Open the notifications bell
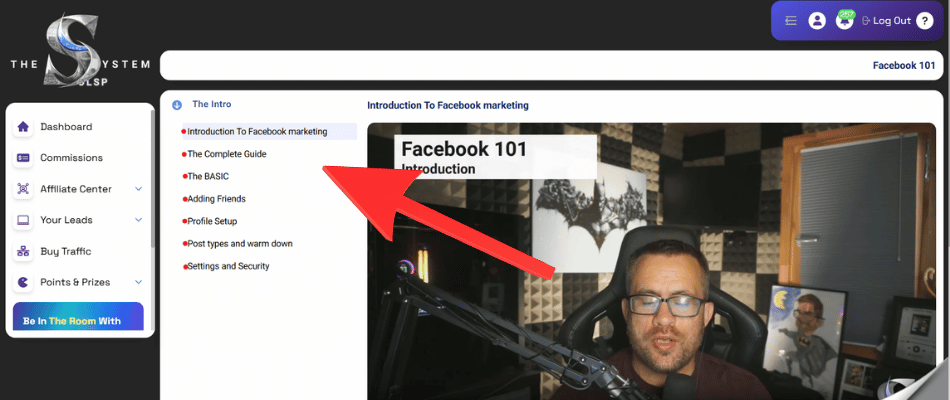950x400 pixels. coord(845,21)
